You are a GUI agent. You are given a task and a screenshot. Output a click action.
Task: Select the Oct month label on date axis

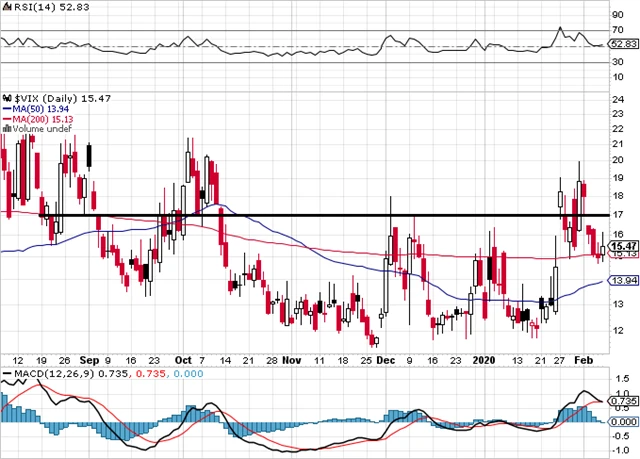[183, 358]
